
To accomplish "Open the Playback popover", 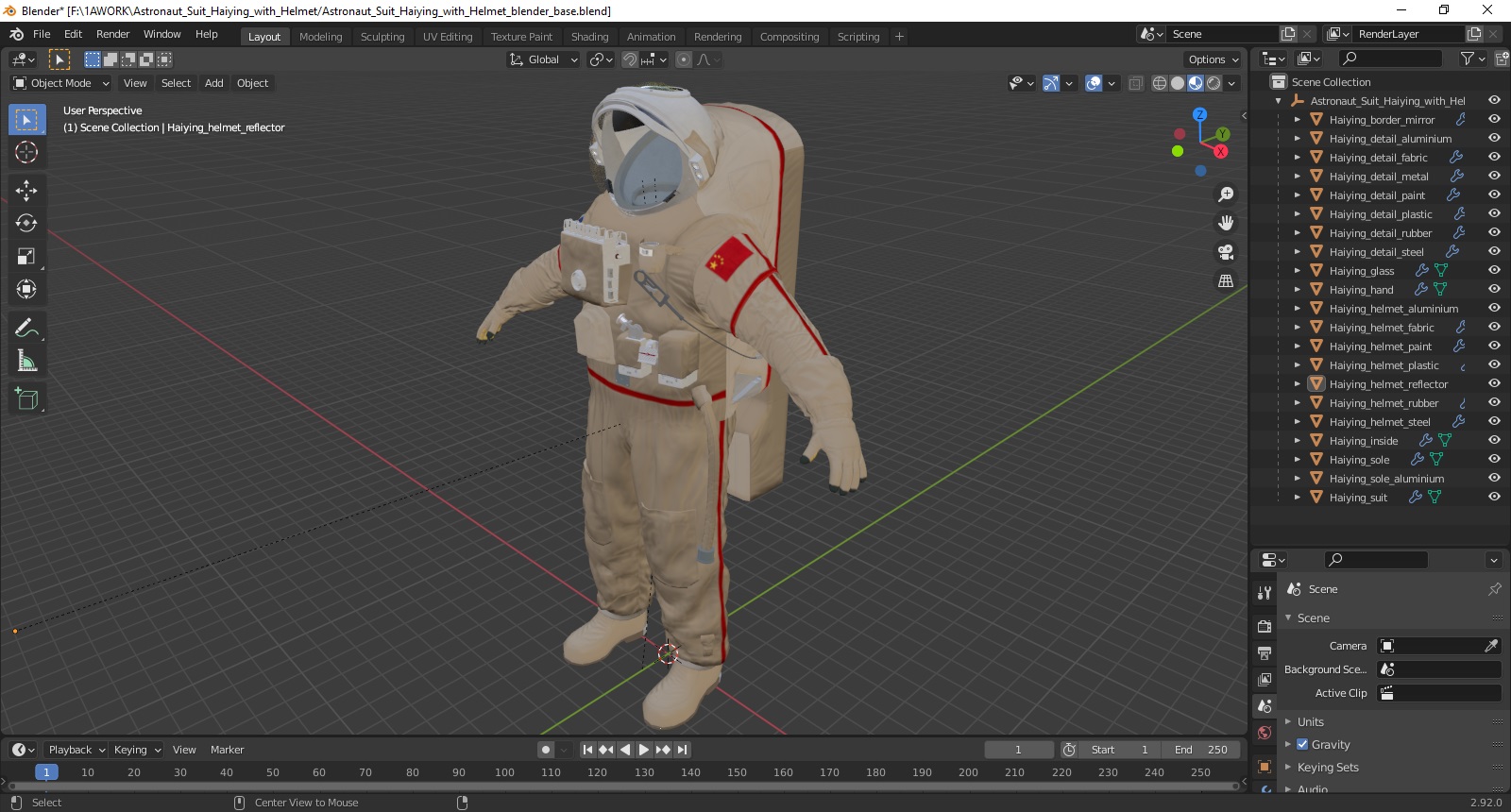I will coord(76,750).
